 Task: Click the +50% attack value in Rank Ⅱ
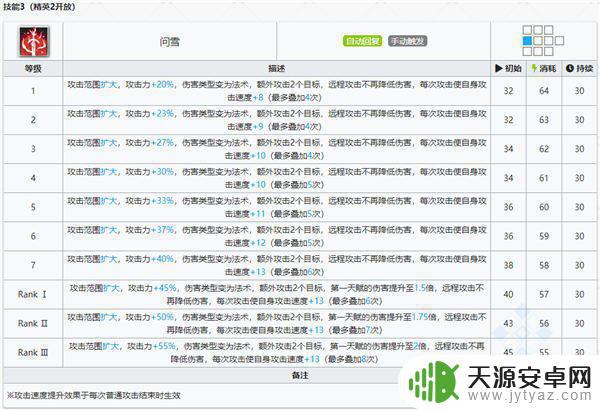163,317
